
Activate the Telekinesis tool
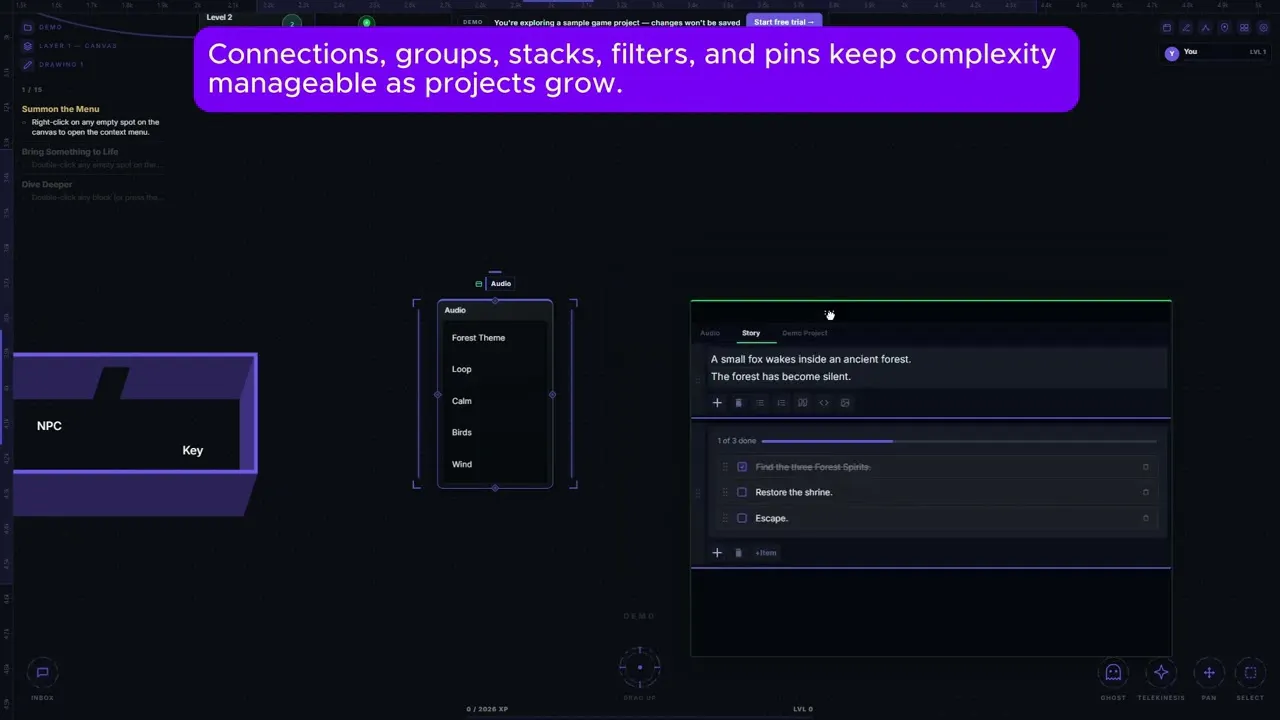click(1161, 673)
